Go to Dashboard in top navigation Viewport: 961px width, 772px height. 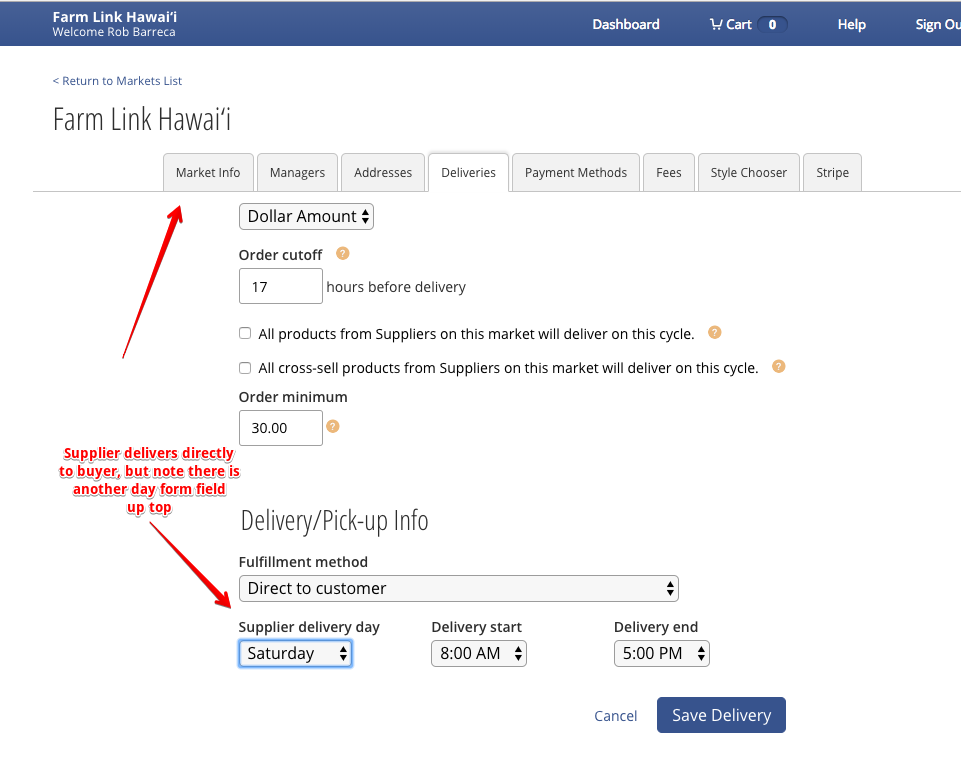(x=626, y=25)
